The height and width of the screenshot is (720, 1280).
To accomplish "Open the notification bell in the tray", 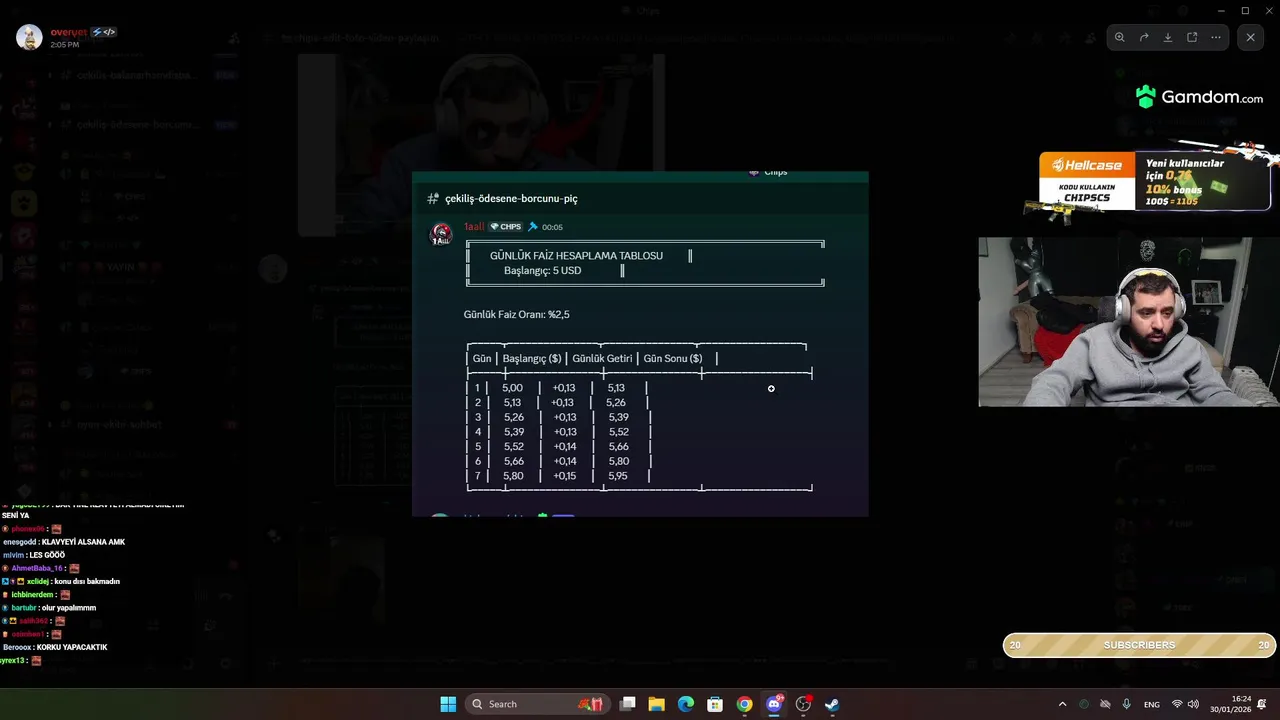I will 1262,704.
